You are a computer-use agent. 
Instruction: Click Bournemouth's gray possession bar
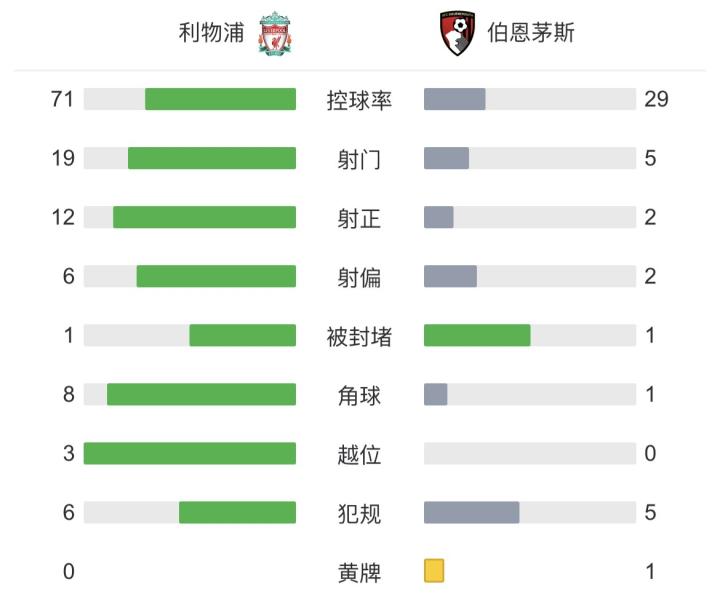(455, 99)
